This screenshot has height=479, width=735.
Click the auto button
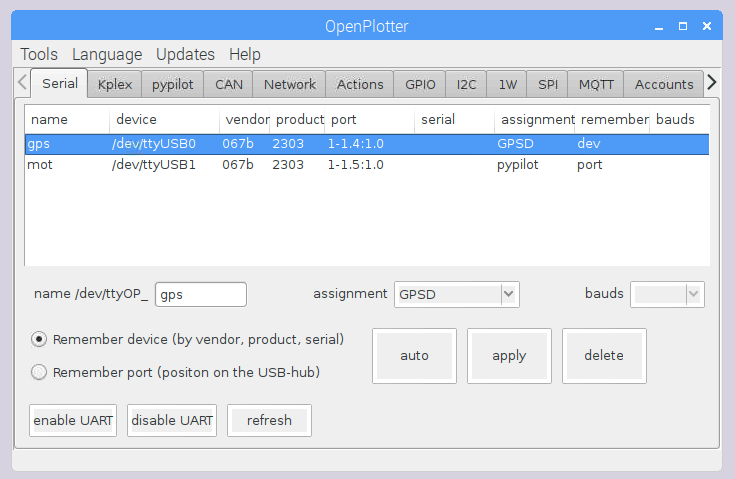414,356
